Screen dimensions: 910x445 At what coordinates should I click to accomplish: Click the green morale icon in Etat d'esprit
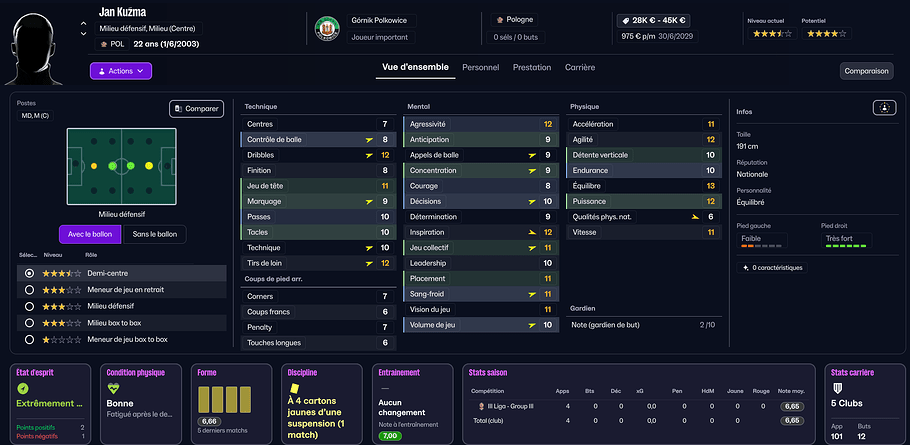[22, 388]
